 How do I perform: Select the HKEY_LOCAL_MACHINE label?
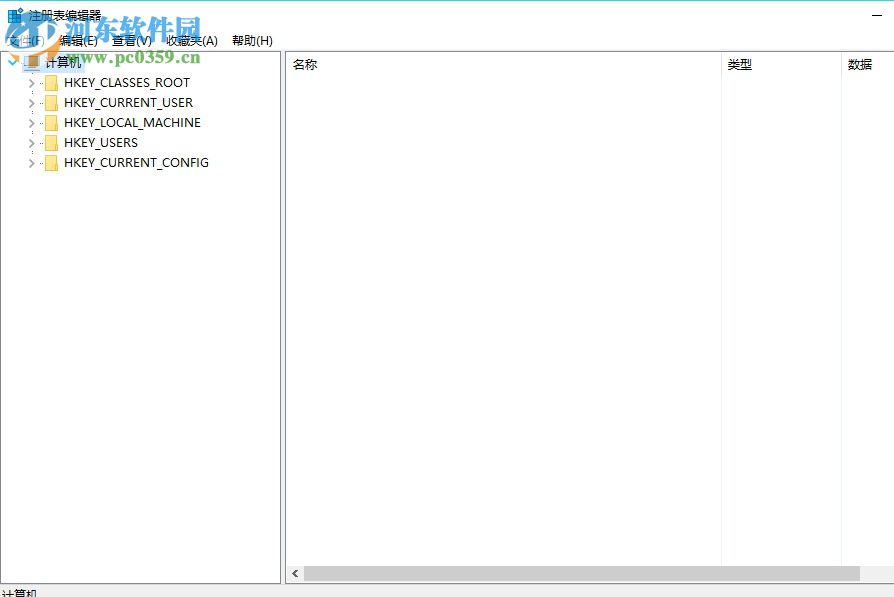132,123
